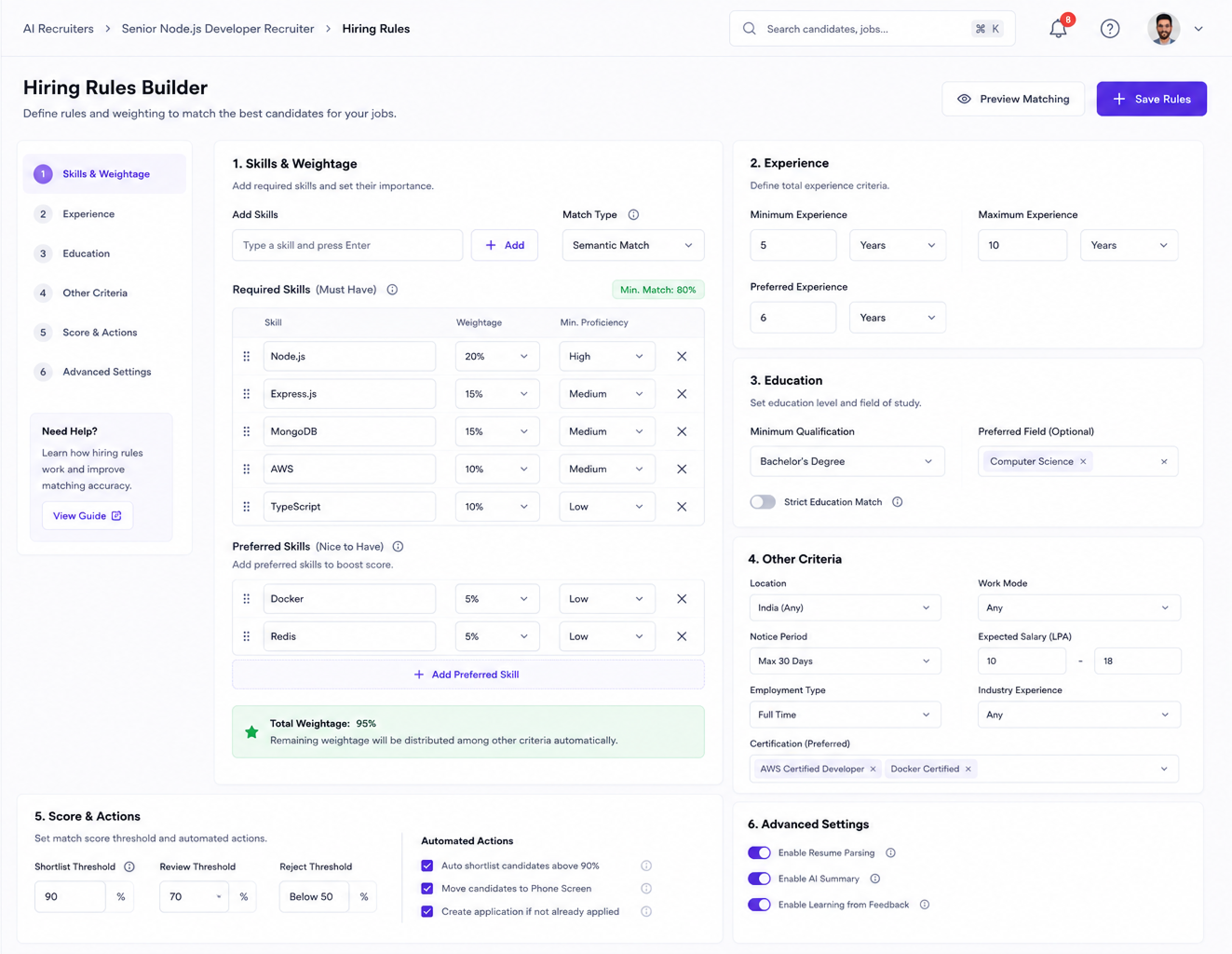Focus the Search candidates, jobs field
1232x954 pixels.
click(872, 29)
